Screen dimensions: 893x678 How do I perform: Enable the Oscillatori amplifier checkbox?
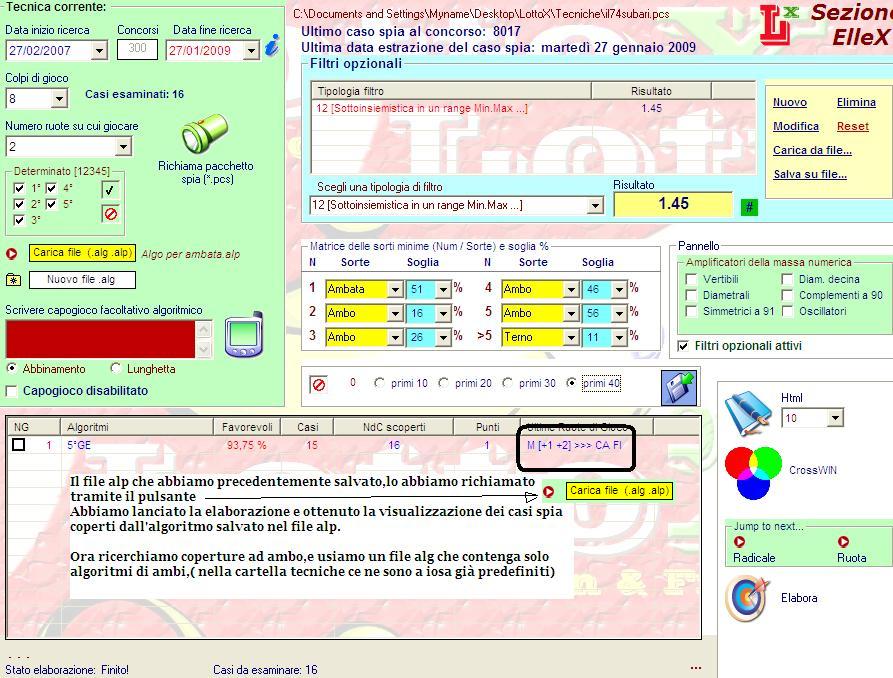coord(787,311)
